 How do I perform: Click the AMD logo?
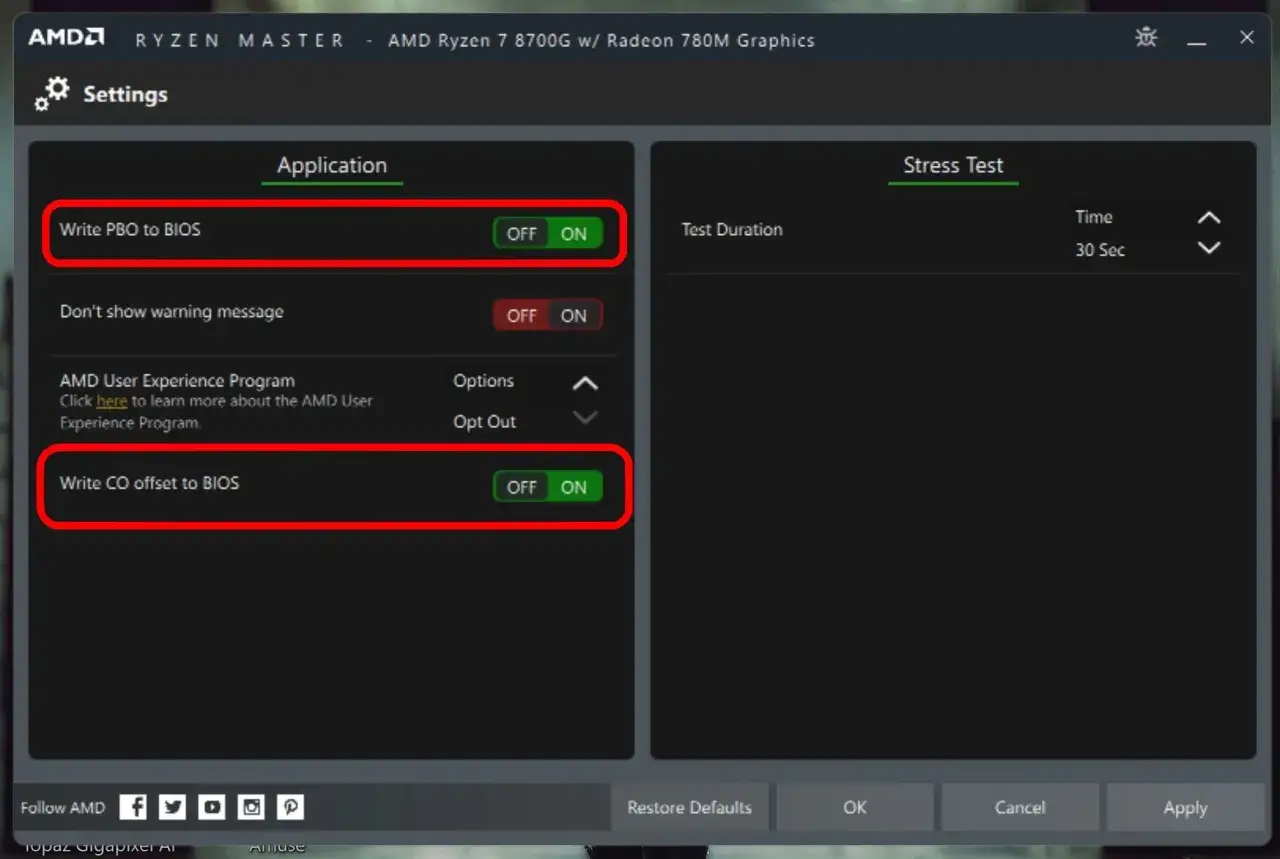click(66, 38)
